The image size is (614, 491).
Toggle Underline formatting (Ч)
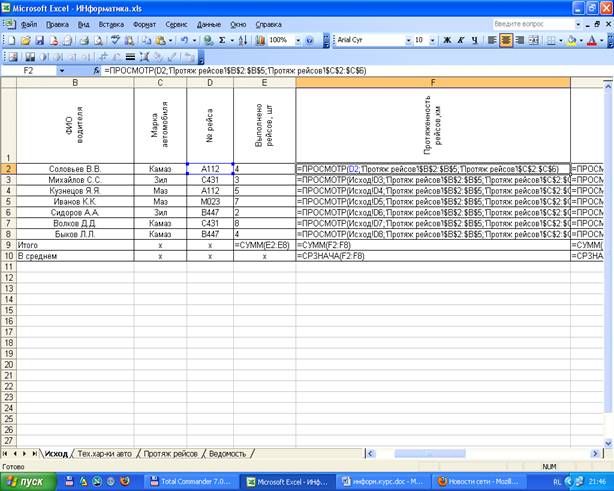click(474, 41)
